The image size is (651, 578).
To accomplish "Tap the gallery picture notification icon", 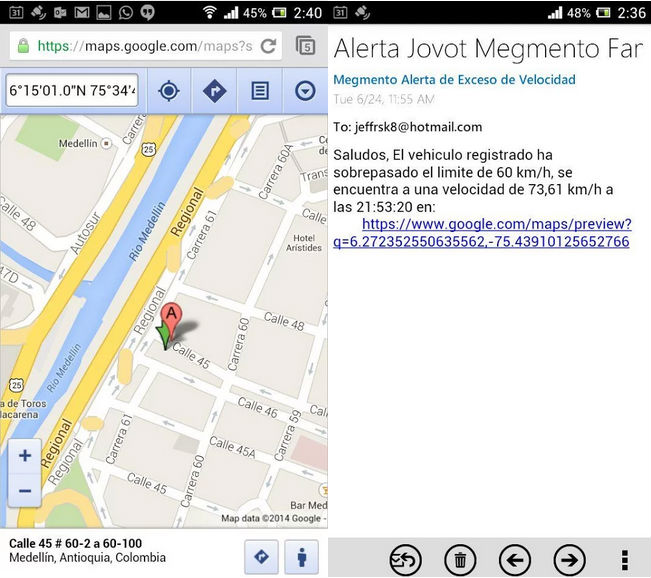I will (x=104, y=13).
